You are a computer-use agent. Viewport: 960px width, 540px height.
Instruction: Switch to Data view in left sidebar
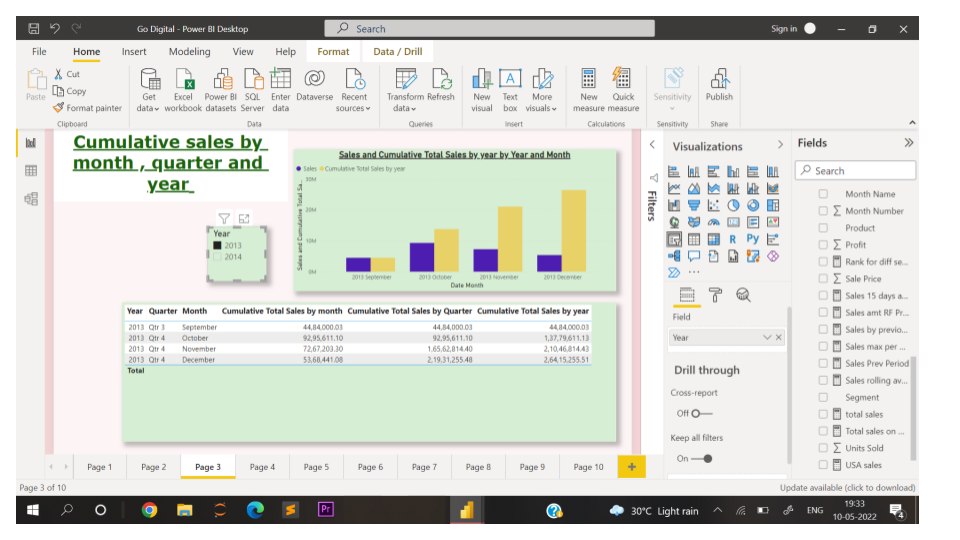(x=31, y=171)
